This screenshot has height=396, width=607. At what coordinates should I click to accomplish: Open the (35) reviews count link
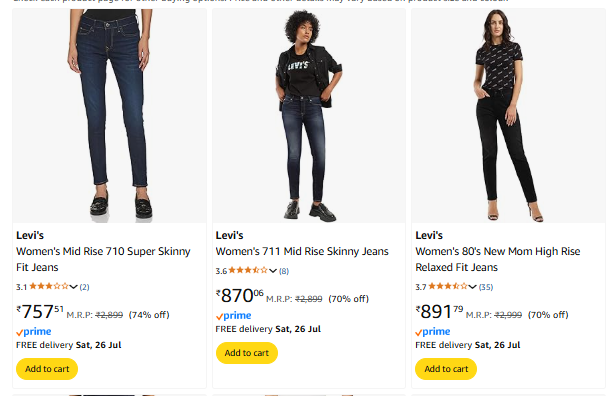click(486, 287)
